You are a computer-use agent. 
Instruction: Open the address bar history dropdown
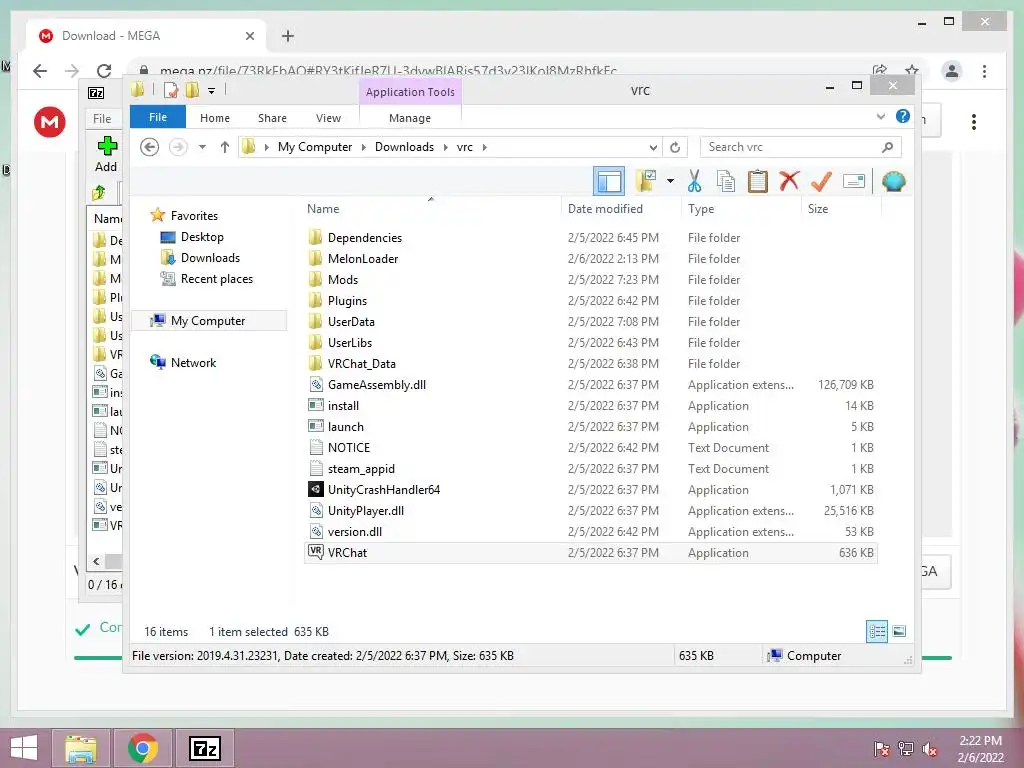click(653, 147)
